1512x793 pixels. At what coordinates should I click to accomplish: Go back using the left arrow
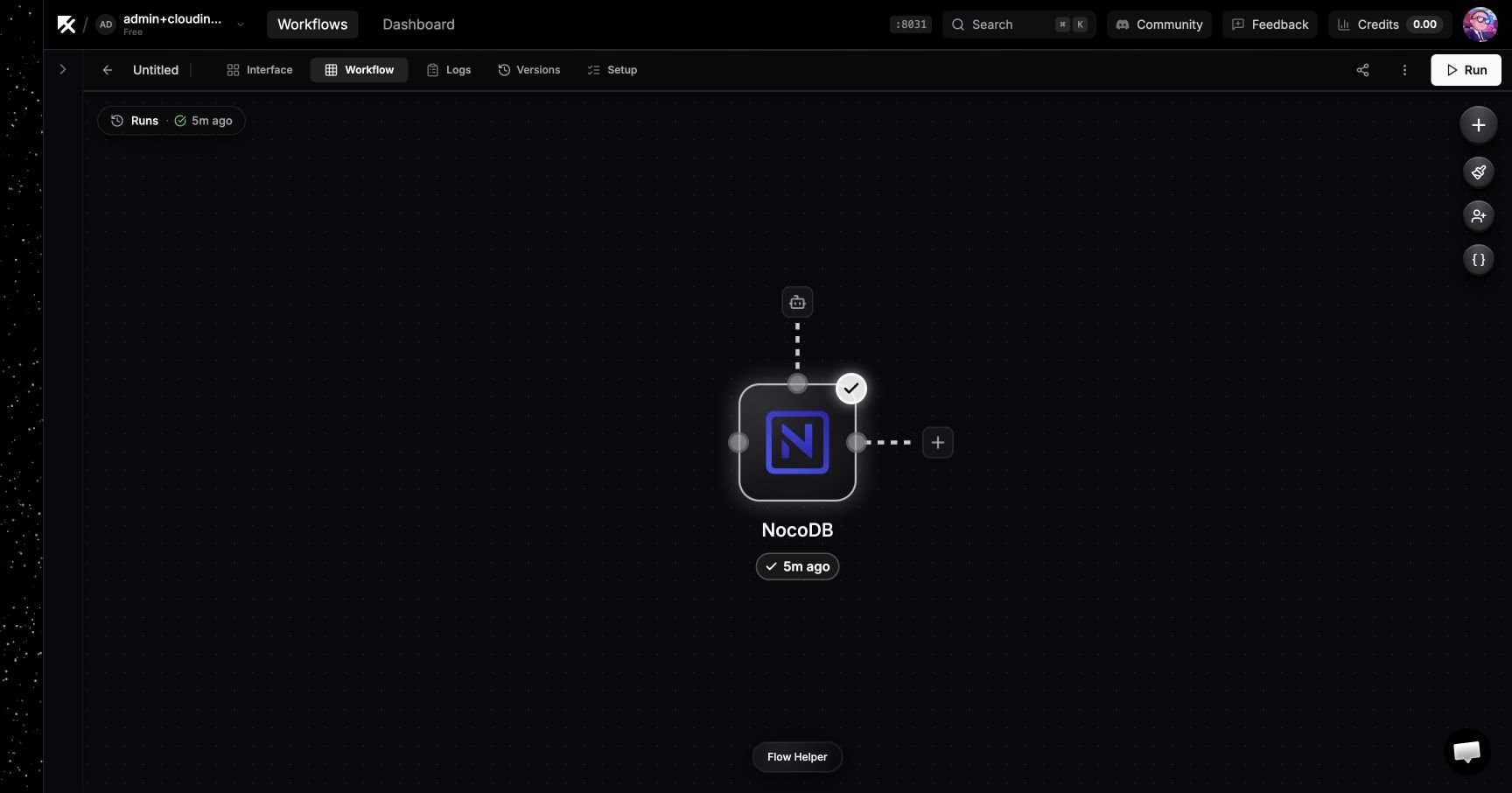[107, 70]
